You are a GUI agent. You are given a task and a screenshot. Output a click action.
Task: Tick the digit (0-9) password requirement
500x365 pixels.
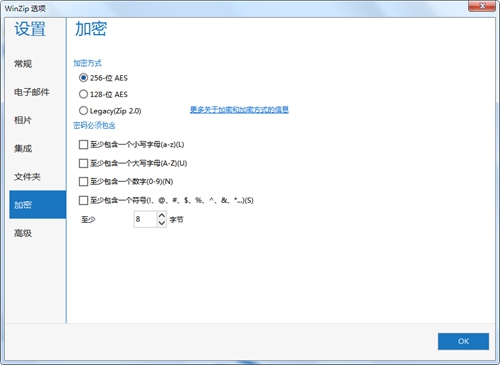coord(83,182)
